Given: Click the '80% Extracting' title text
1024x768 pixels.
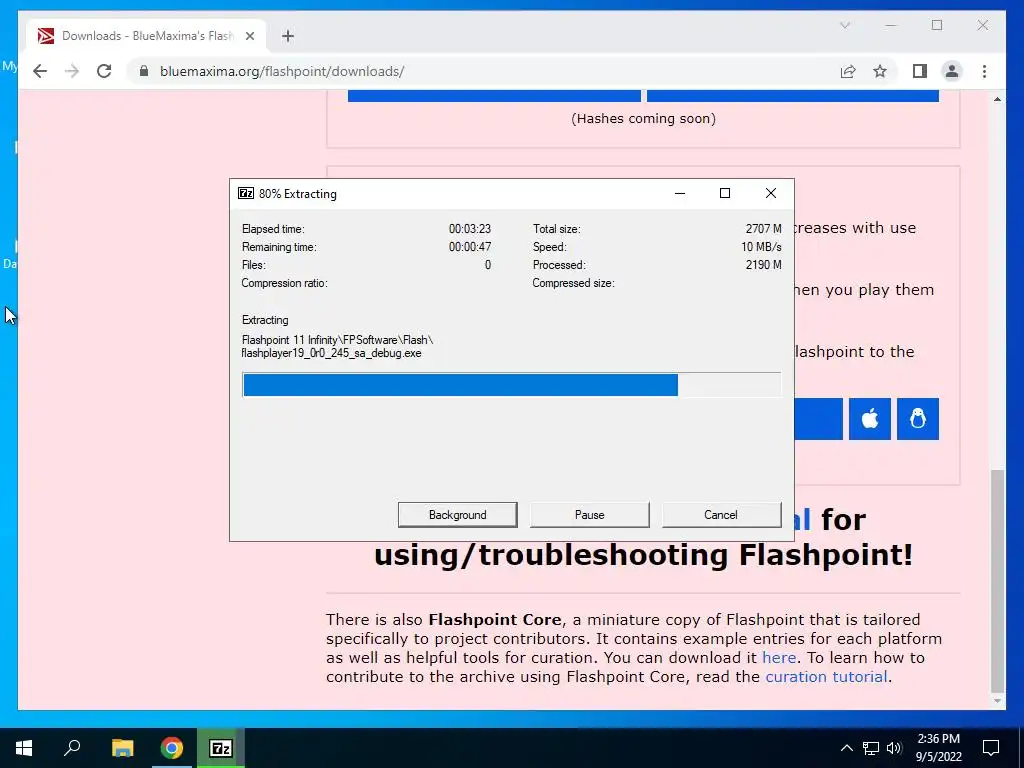Looking at the screenshot, I should click(x=298, y=194).
